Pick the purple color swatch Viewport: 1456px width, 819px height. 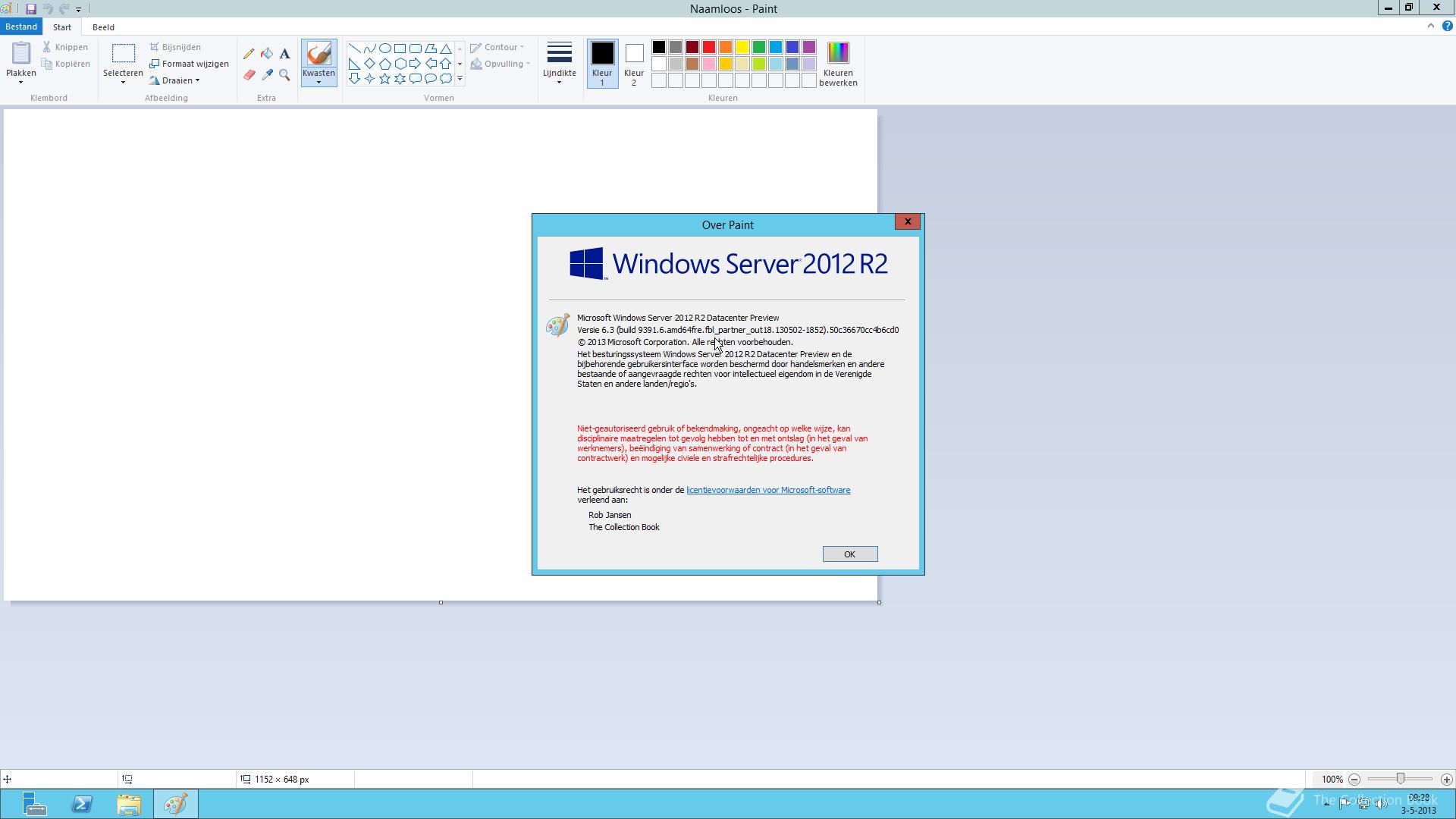coord(809,47)
